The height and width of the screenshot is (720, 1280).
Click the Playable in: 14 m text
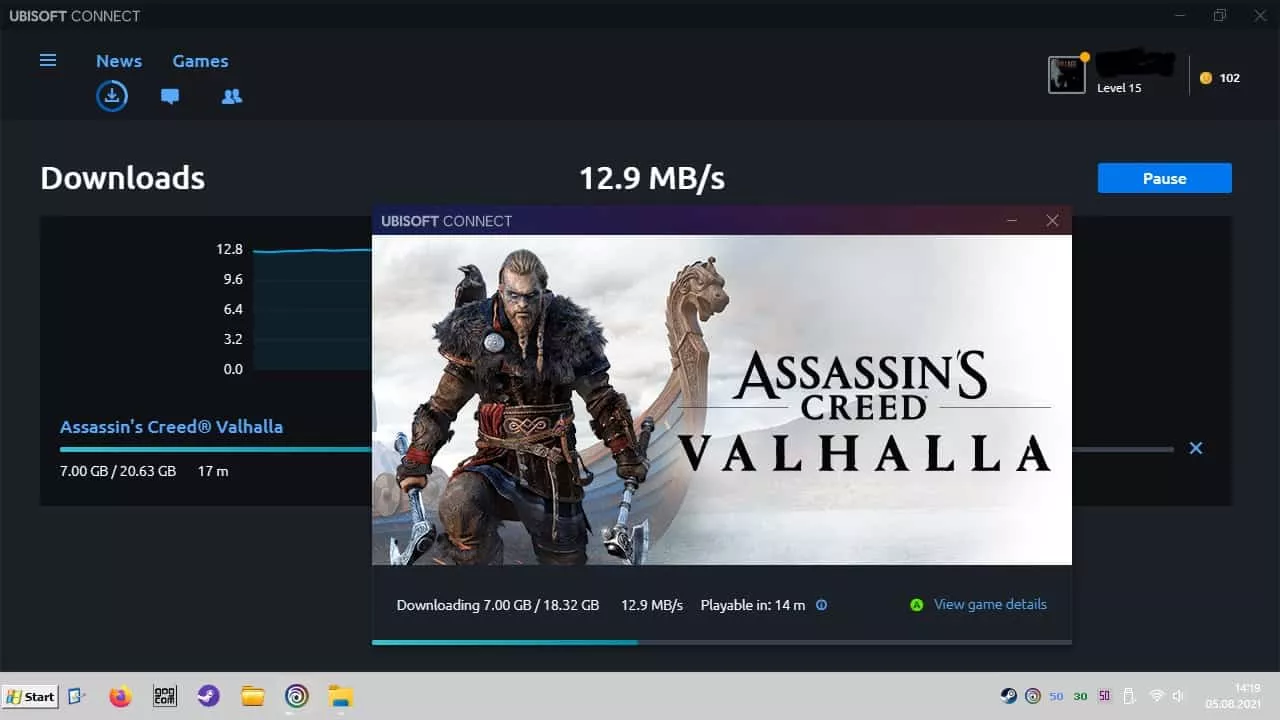(x=753, y=605)
